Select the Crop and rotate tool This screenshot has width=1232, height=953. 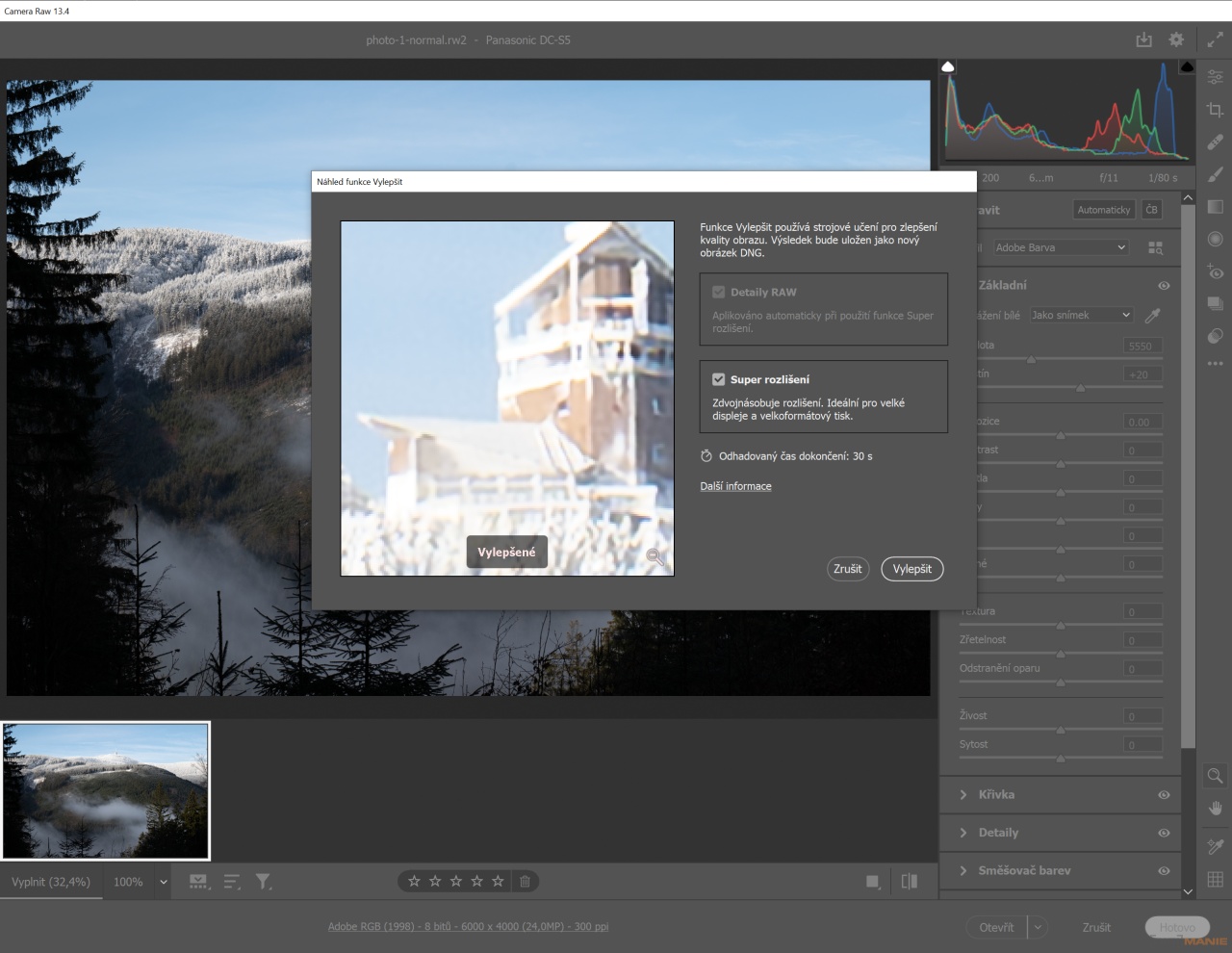click(x=1215, y=110)
